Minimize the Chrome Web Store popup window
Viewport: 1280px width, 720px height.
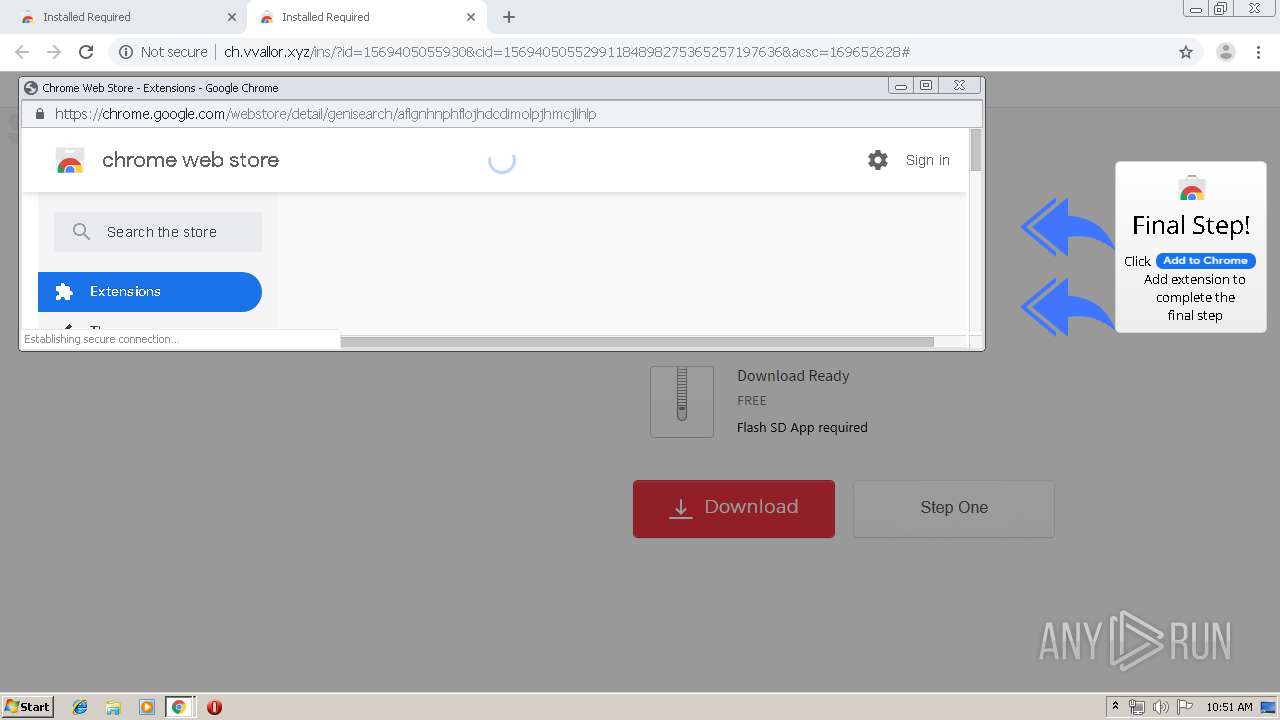tap(901, 86)
